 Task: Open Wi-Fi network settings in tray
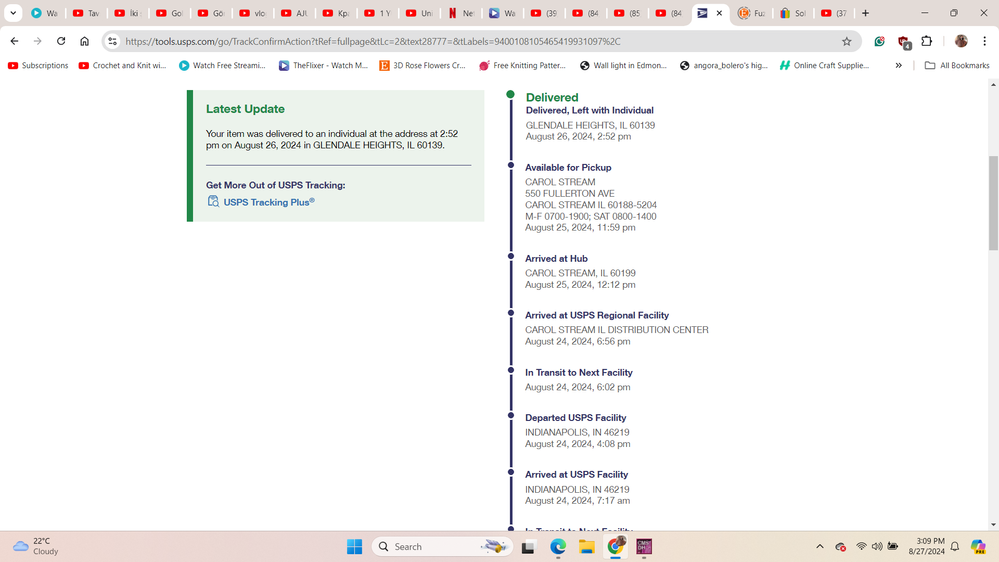pos(861,547)
